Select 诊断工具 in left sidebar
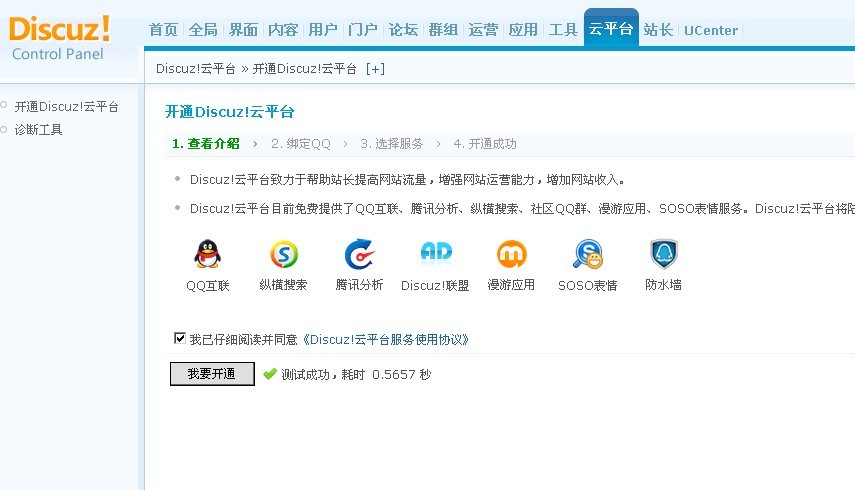 (38, 130)
